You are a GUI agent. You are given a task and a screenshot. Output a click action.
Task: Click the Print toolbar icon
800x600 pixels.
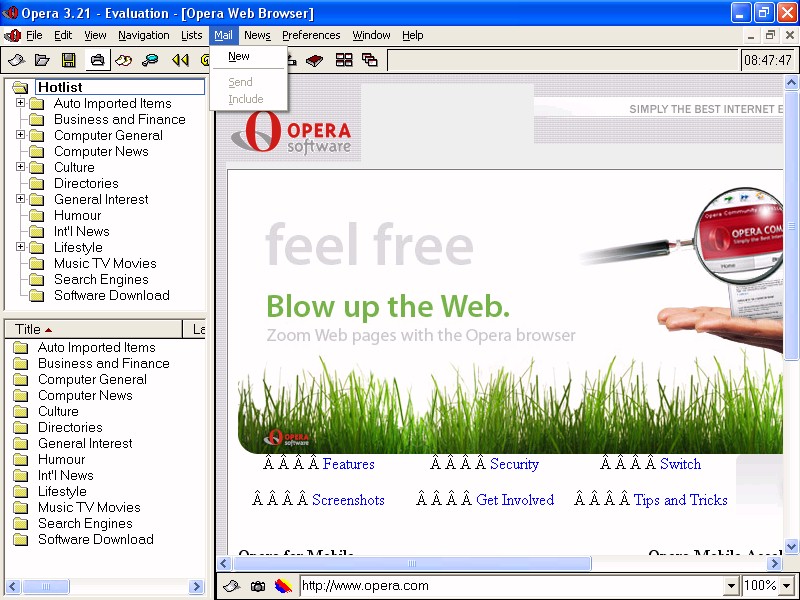(x=97, y=60)
